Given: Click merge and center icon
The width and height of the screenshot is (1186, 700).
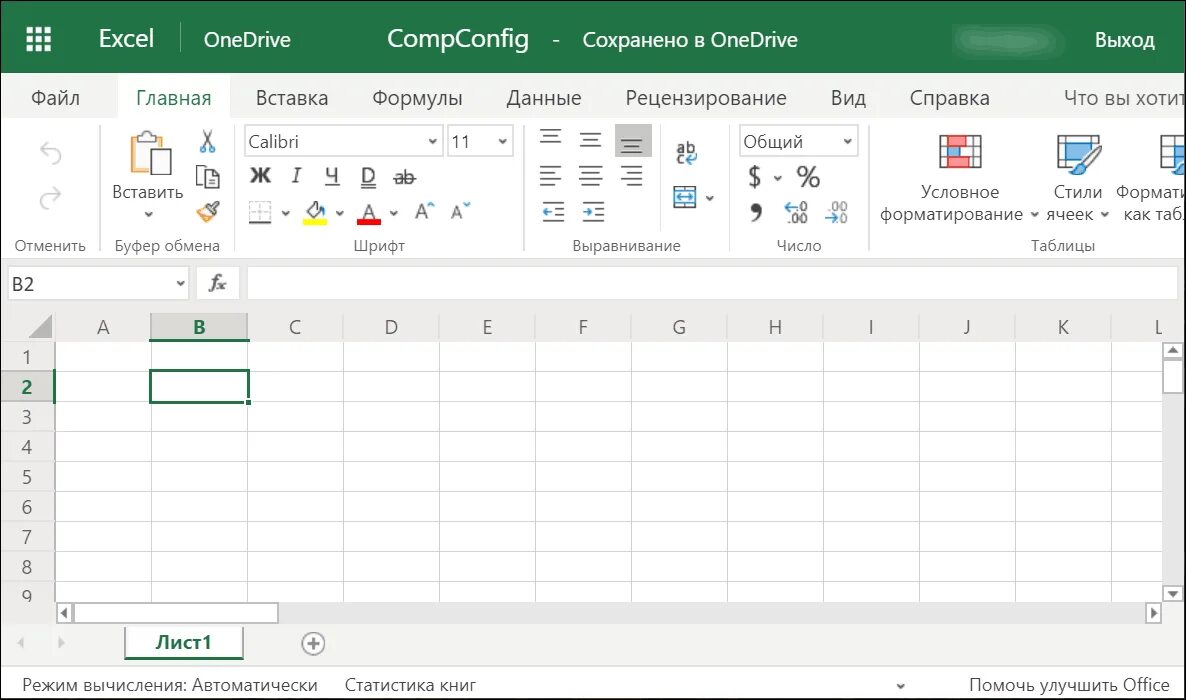Looking at the screenshot, I should 685,198.
